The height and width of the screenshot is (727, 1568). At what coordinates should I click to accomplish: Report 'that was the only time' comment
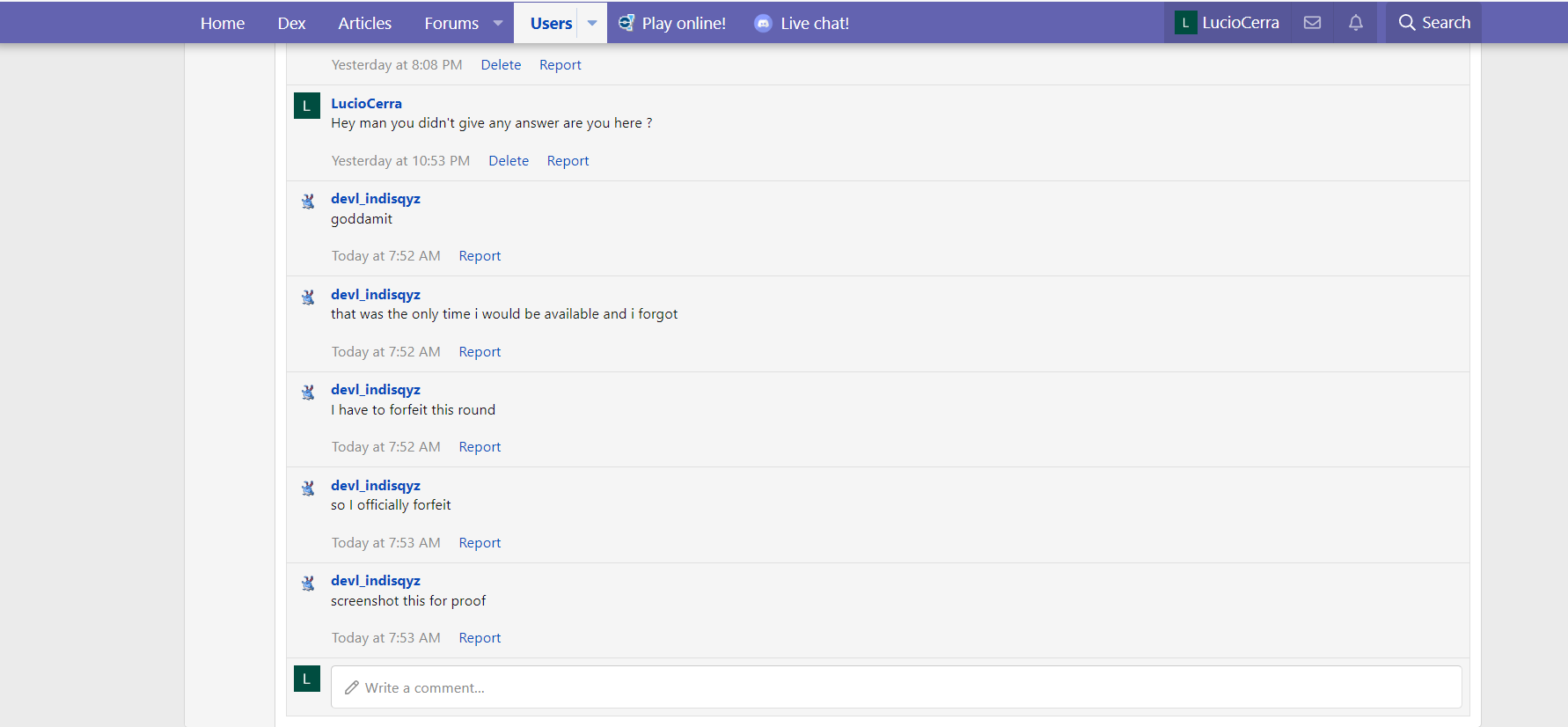tap(480, 352)
